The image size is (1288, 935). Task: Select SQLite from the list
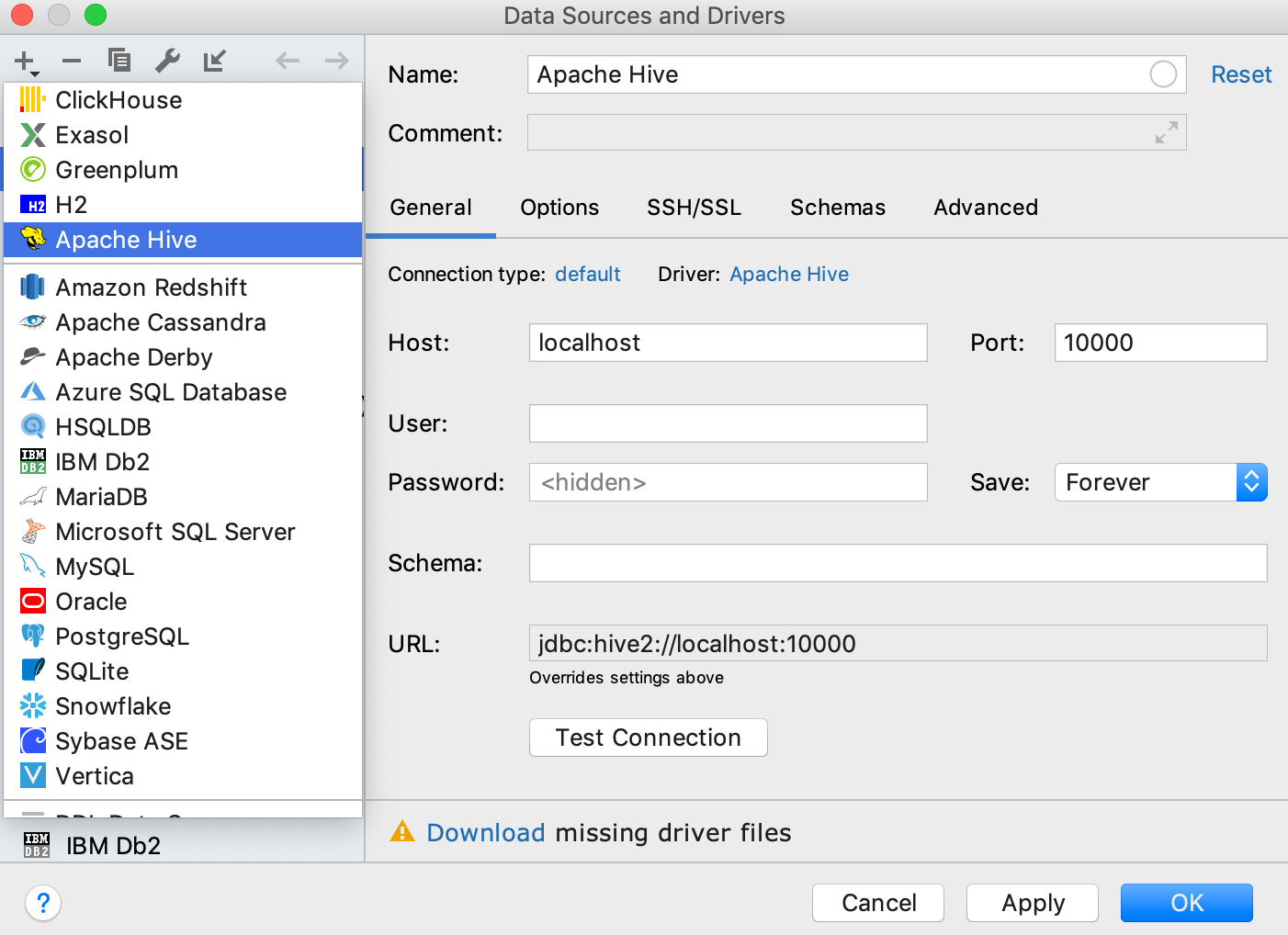(x=184, y=671)
